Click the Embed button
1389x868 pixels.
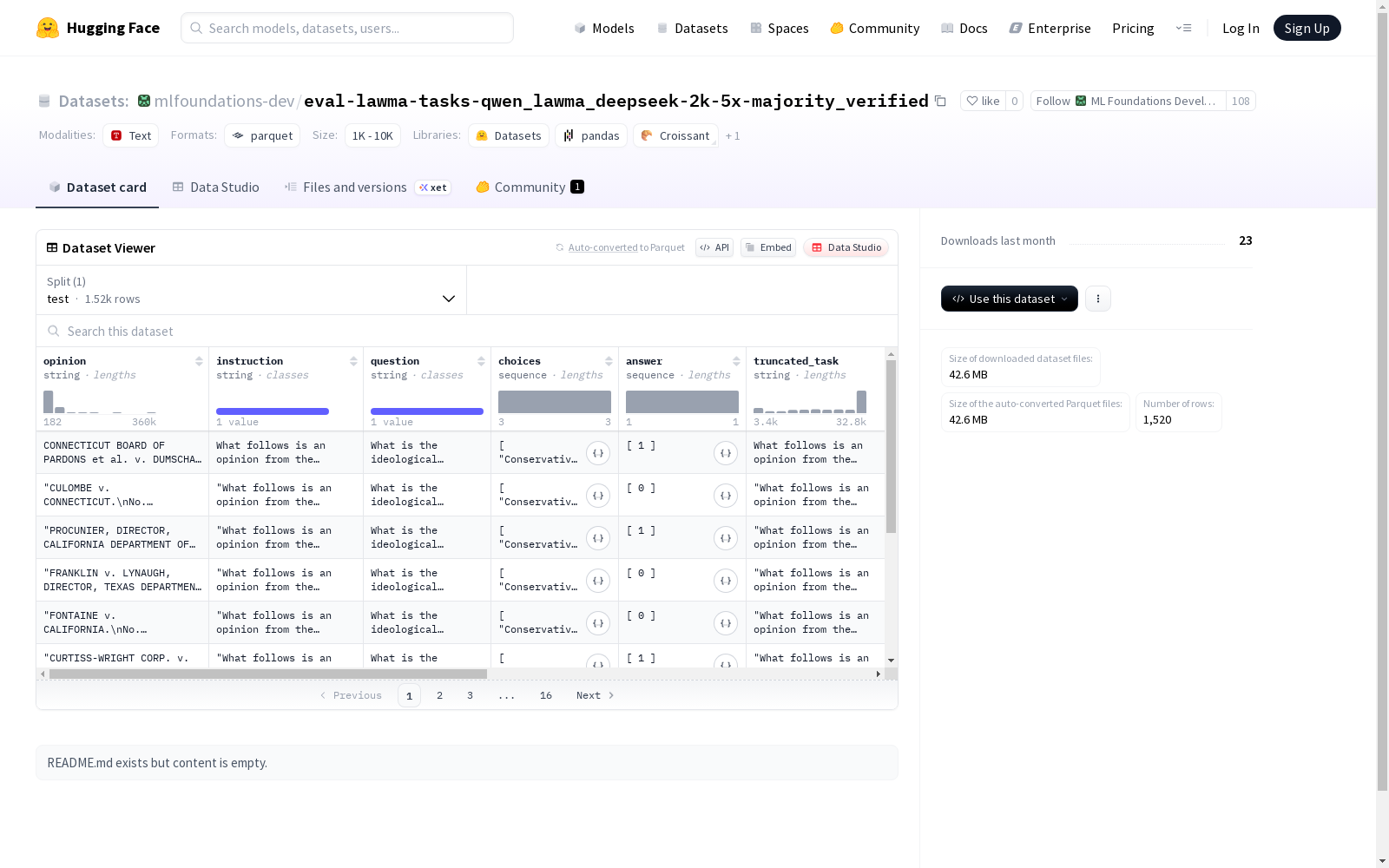click(x=768, y=247)
